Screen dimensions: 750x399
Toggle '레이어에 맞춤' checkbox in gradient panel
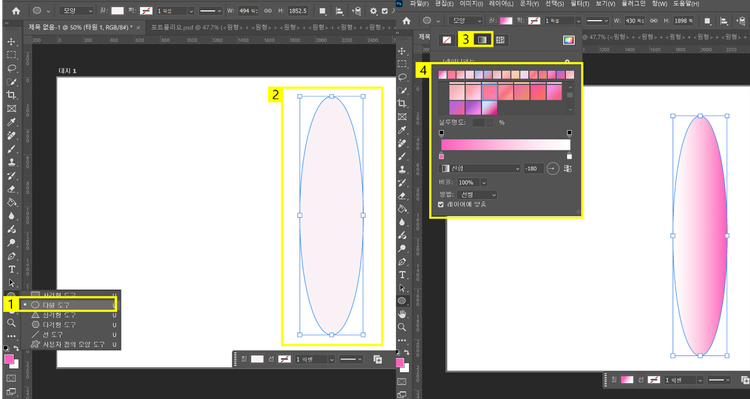pyautogui.click(x=441, y=204)
